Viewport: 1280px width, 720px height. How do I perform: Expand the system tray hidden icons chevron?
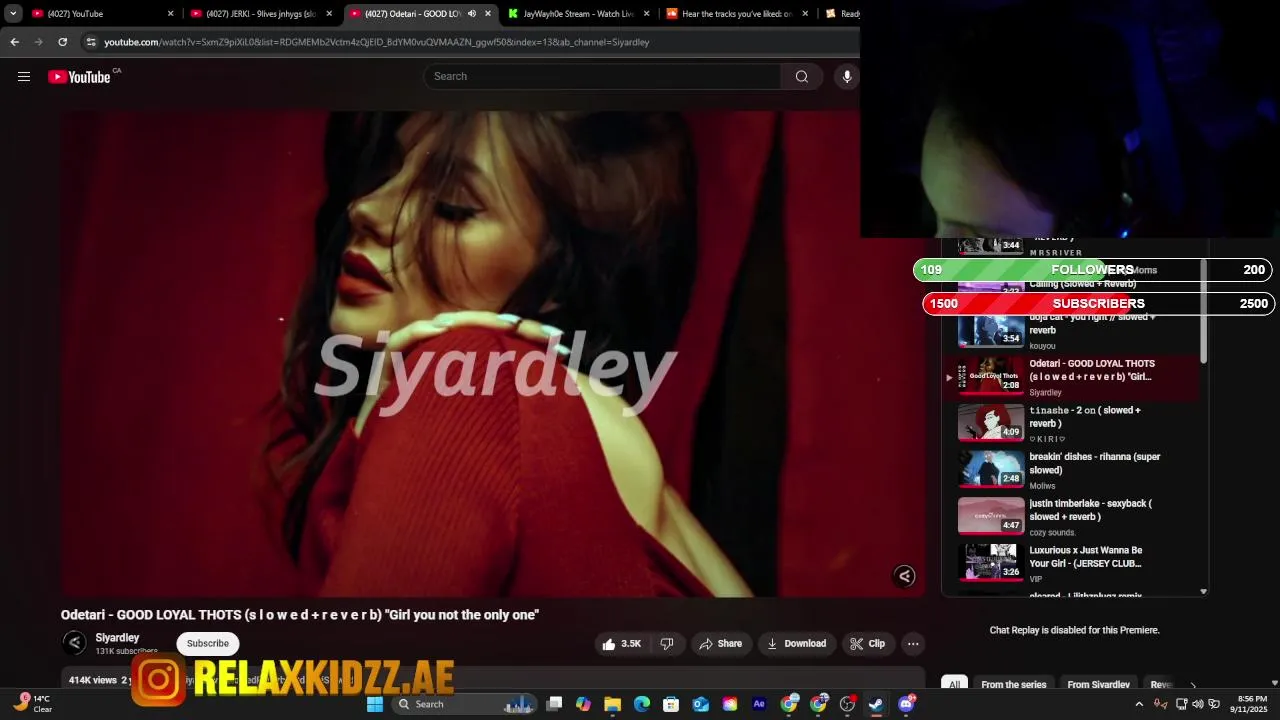coord(1139,704)
